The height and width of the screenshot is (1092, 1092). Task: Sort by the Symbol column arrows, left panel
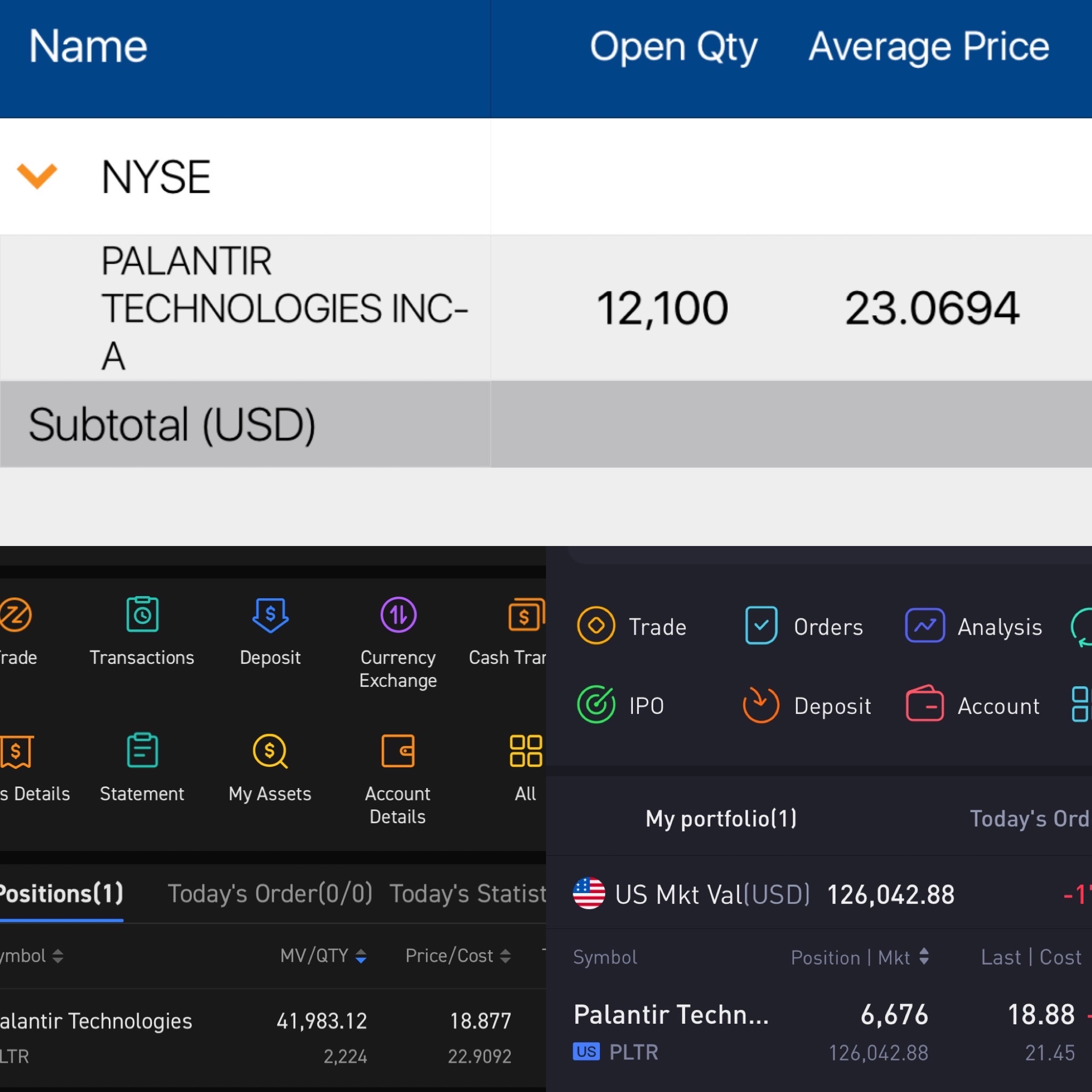(x=58, y=956)
